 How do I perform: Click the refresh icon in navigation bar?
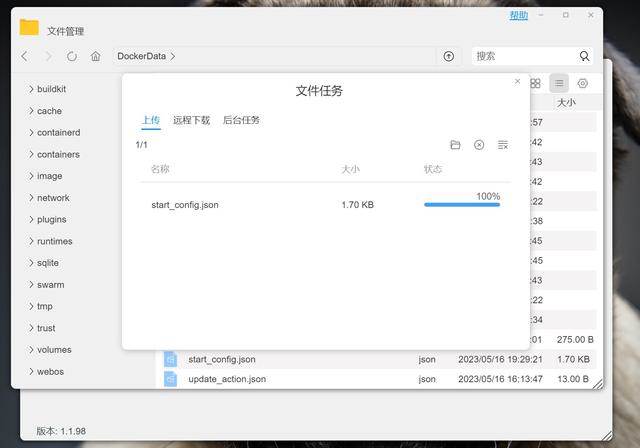72,56
